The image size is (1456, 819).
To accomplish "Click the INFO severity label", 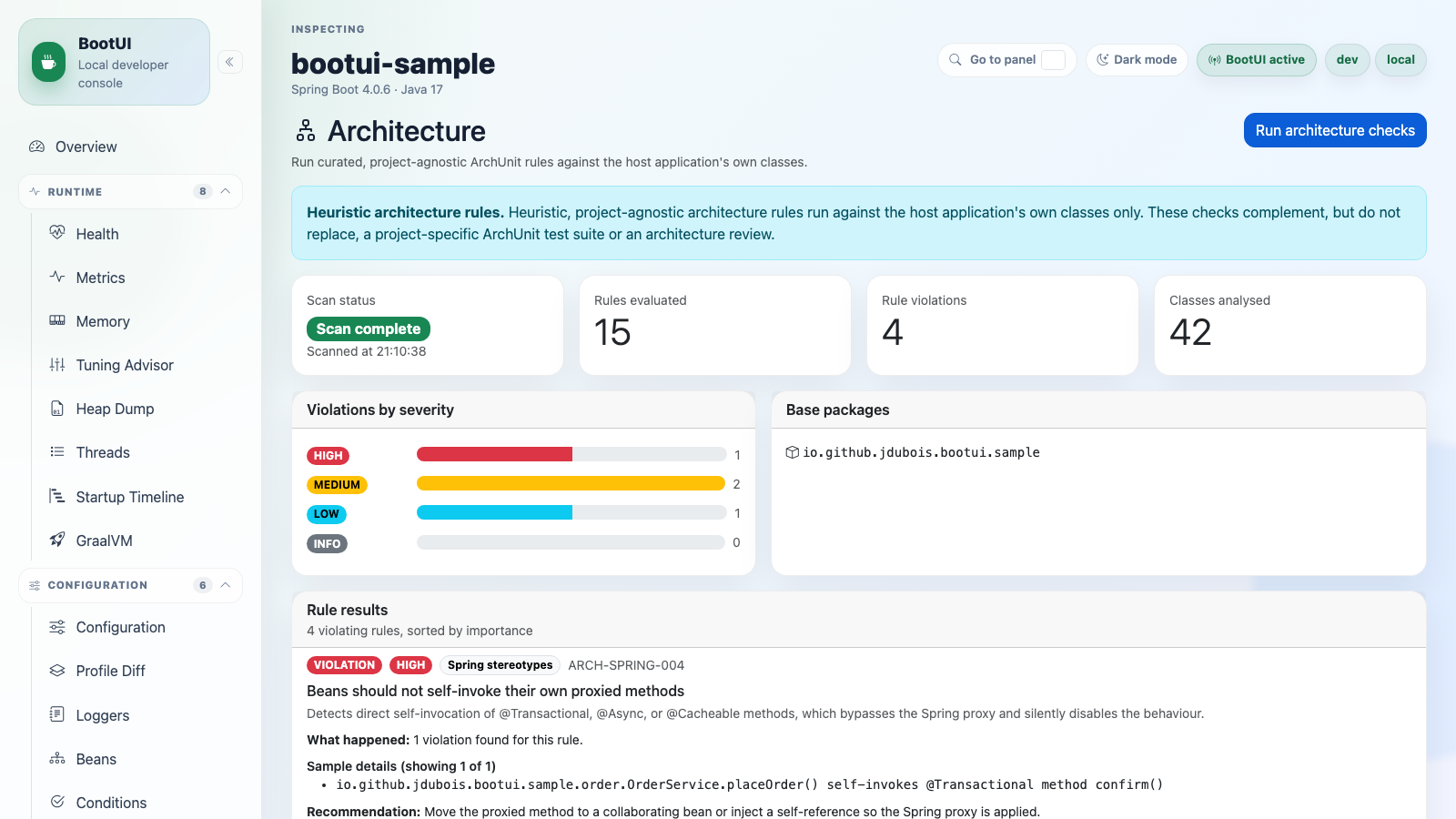I will (x=327, y=544).
